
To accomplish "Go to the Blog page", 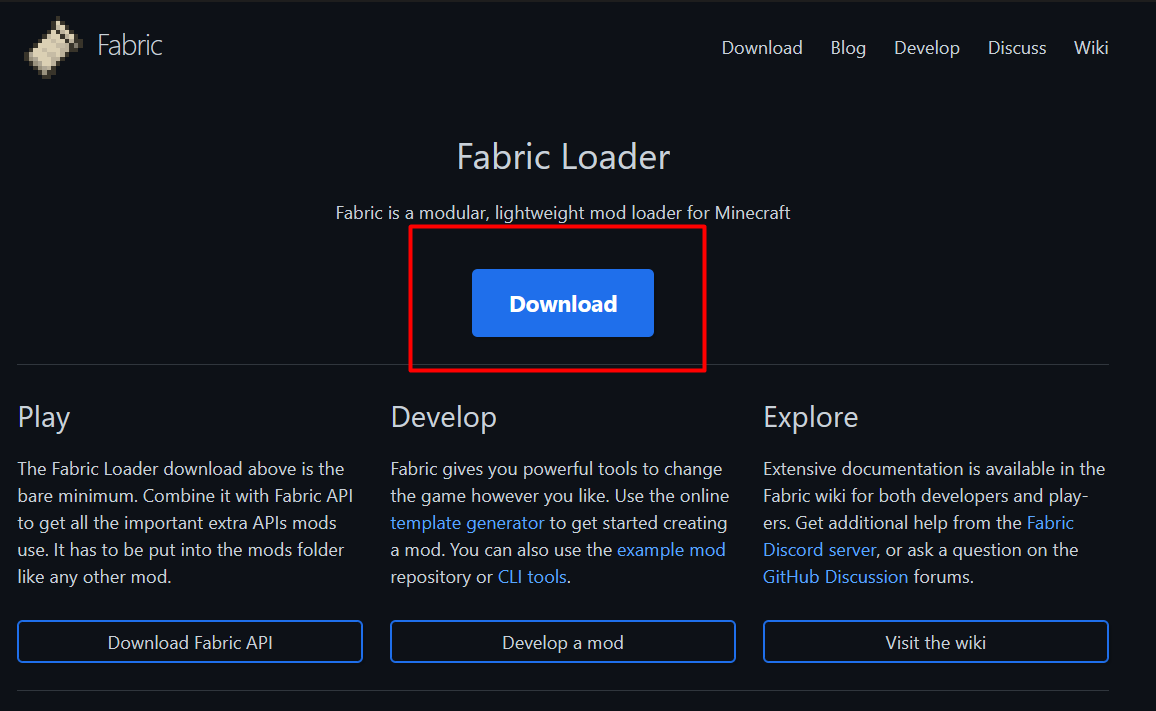I will point(848,48).
